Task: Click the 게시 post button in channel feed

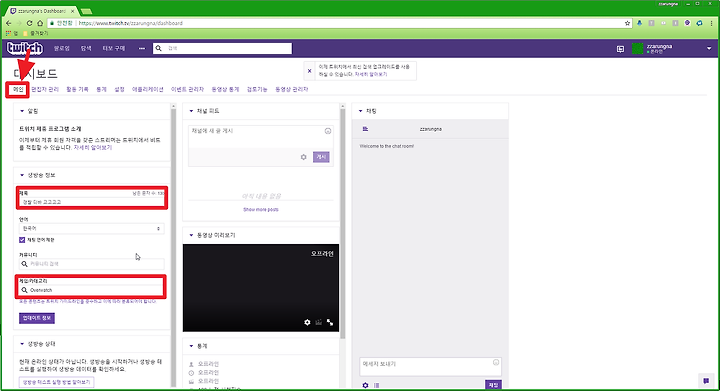Action: [321, 157]
